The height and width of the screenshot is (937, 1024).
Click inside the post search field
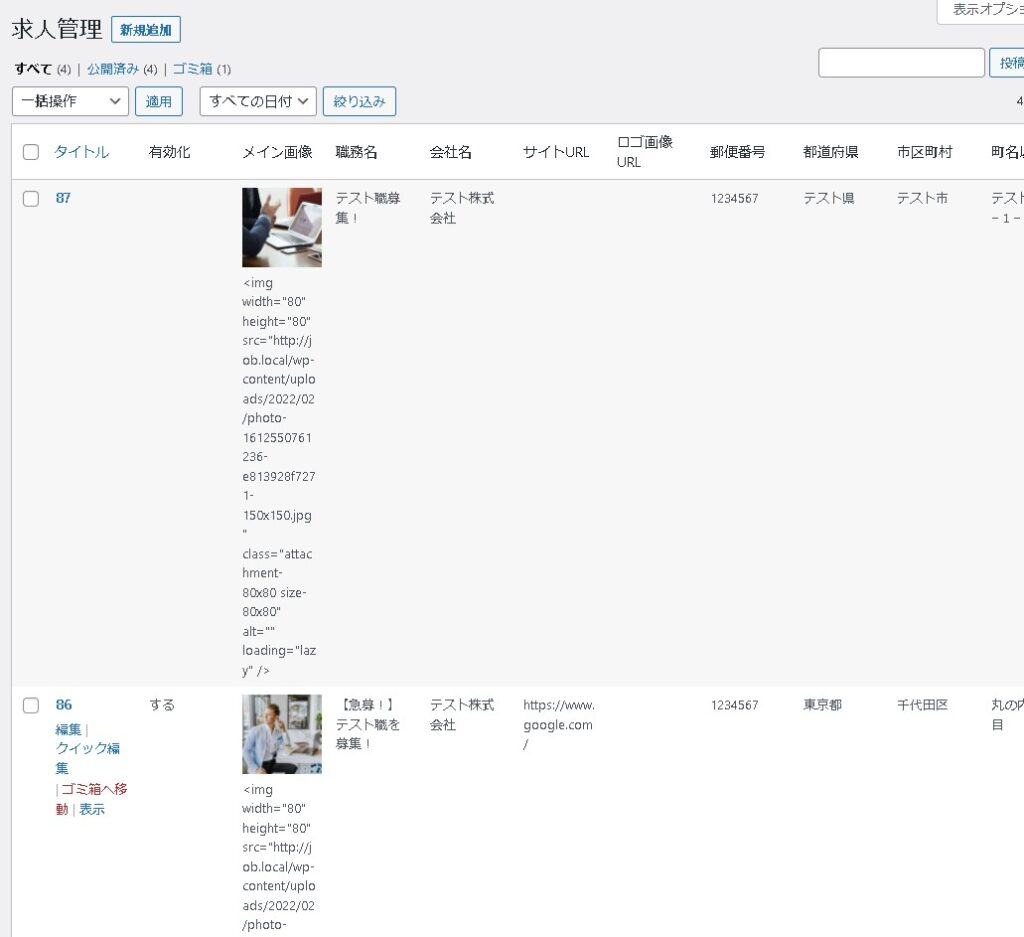[x=901, y=62]
